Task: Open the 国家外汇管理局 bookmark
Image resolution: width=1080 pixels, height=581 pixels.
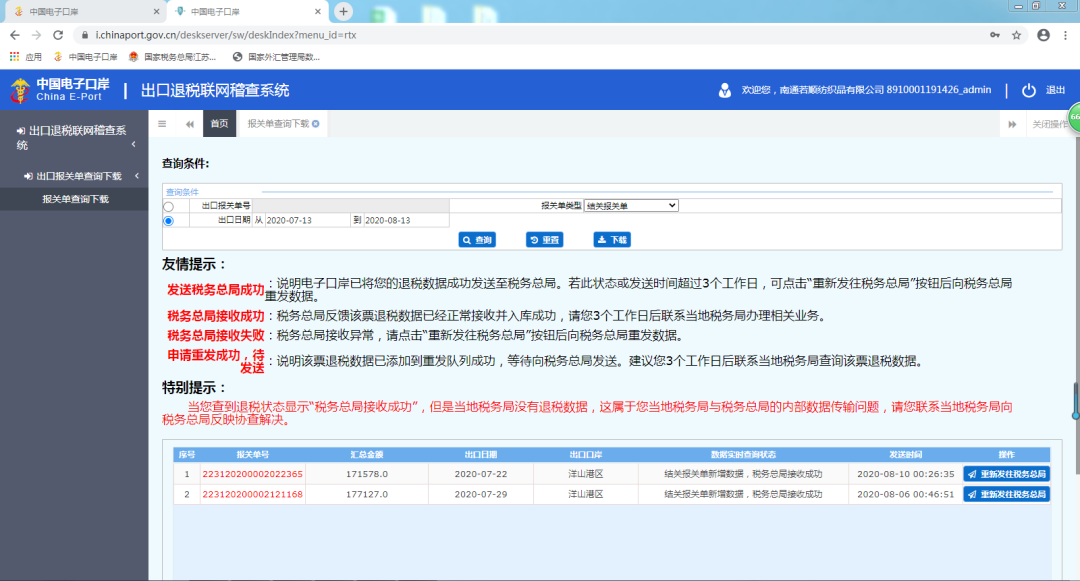Action: 276,57
